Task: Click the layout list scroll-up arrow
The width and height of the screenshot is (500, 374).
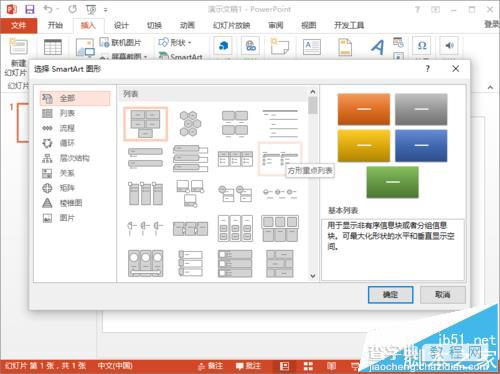Action: [313, 92]
